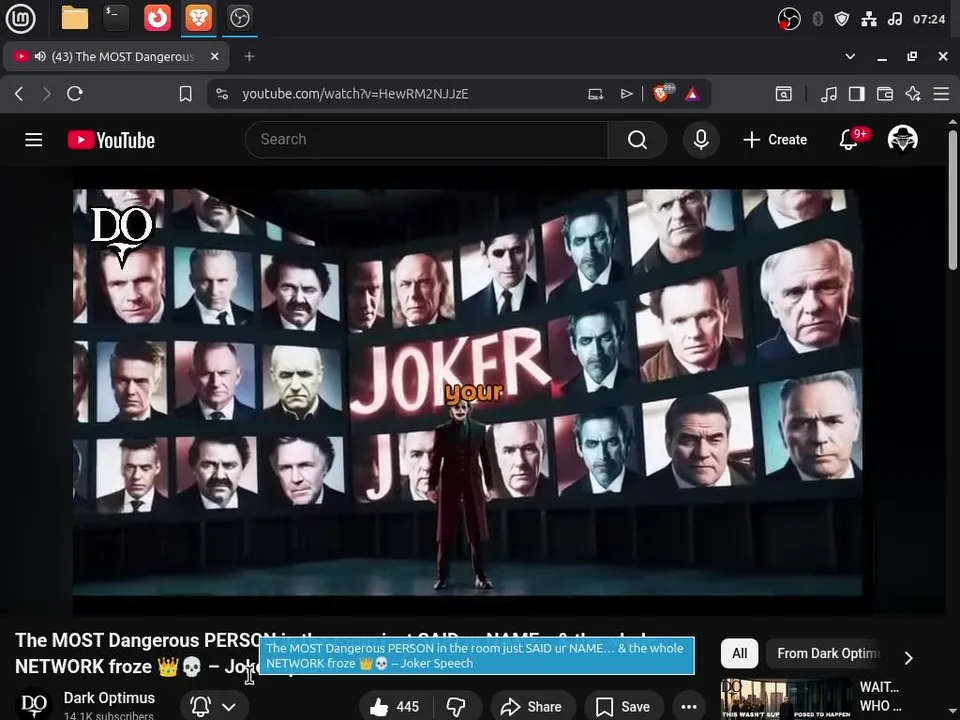Open the WAIT... WHO recommended video thumbnail
Screen dimensions: 960x720
[x=786, y=699]
